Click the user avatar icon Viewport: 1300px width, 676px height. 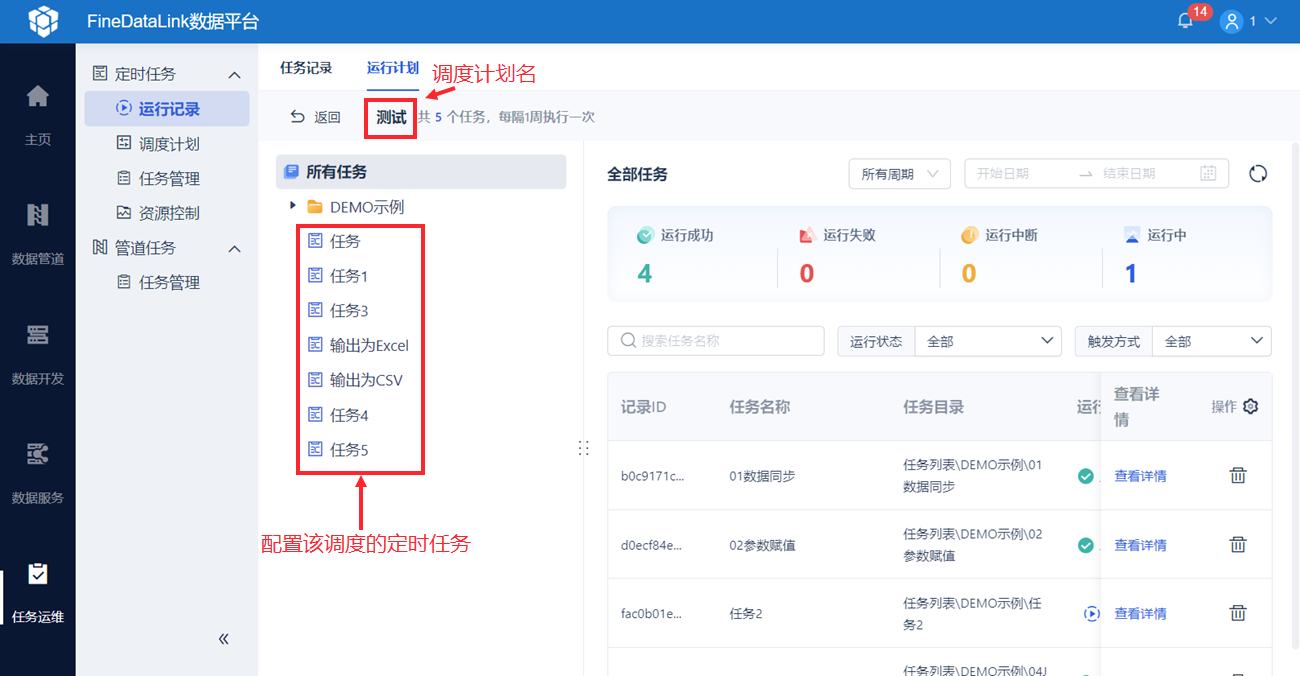tap(1232, 21)
